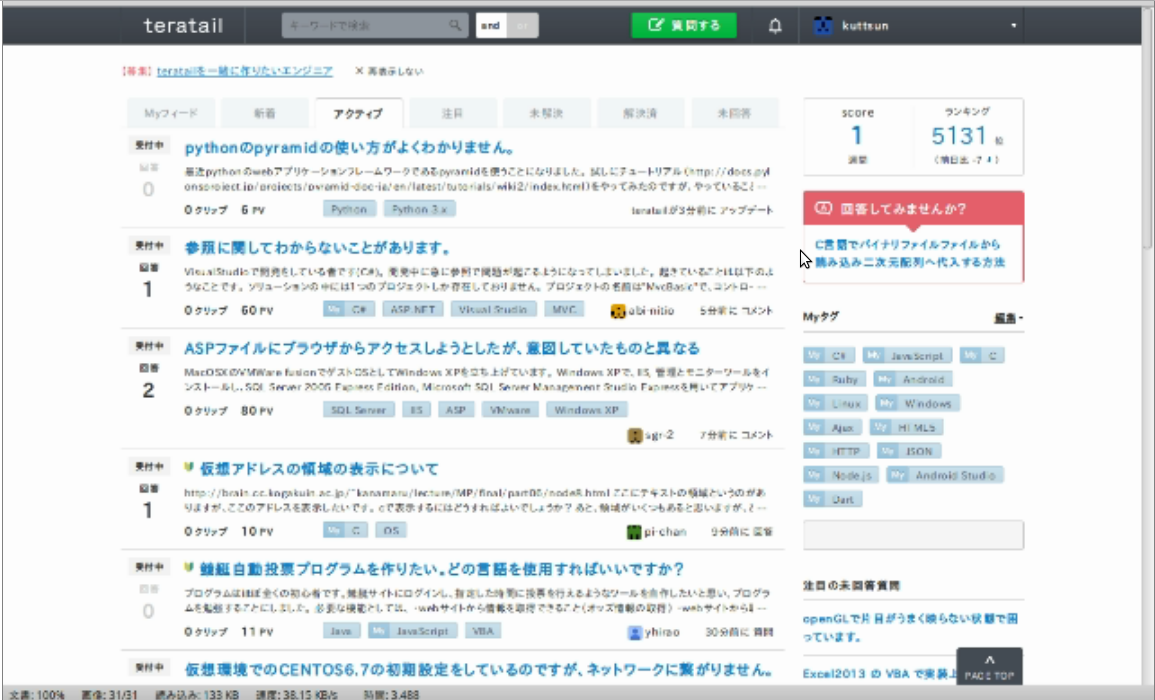The image size is (1155, 700).
Task: Click the JSON tag in Myタグ
Action: [x=908, y=451]
